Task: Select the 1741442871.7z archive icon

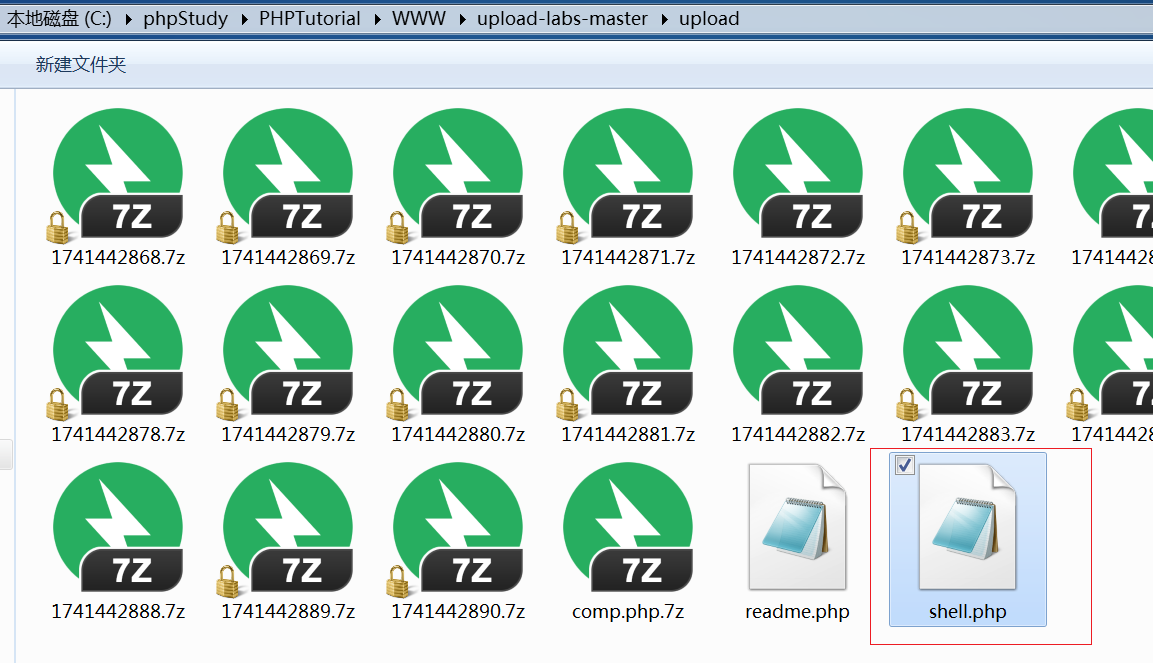Action: click(x=627, y=175)
